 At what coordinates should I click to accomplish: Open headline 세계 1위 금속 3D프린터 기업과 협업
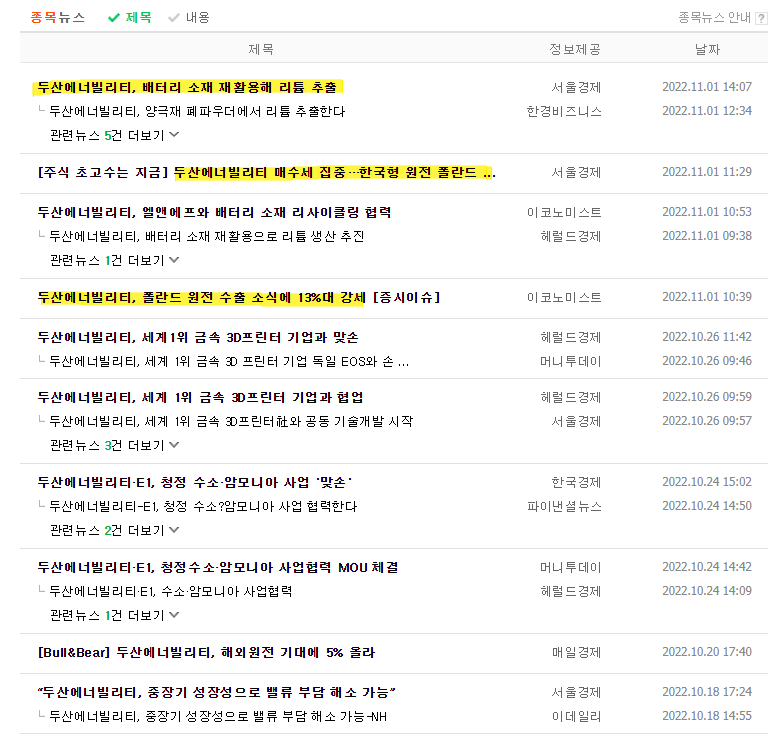[x=200, y=397]
